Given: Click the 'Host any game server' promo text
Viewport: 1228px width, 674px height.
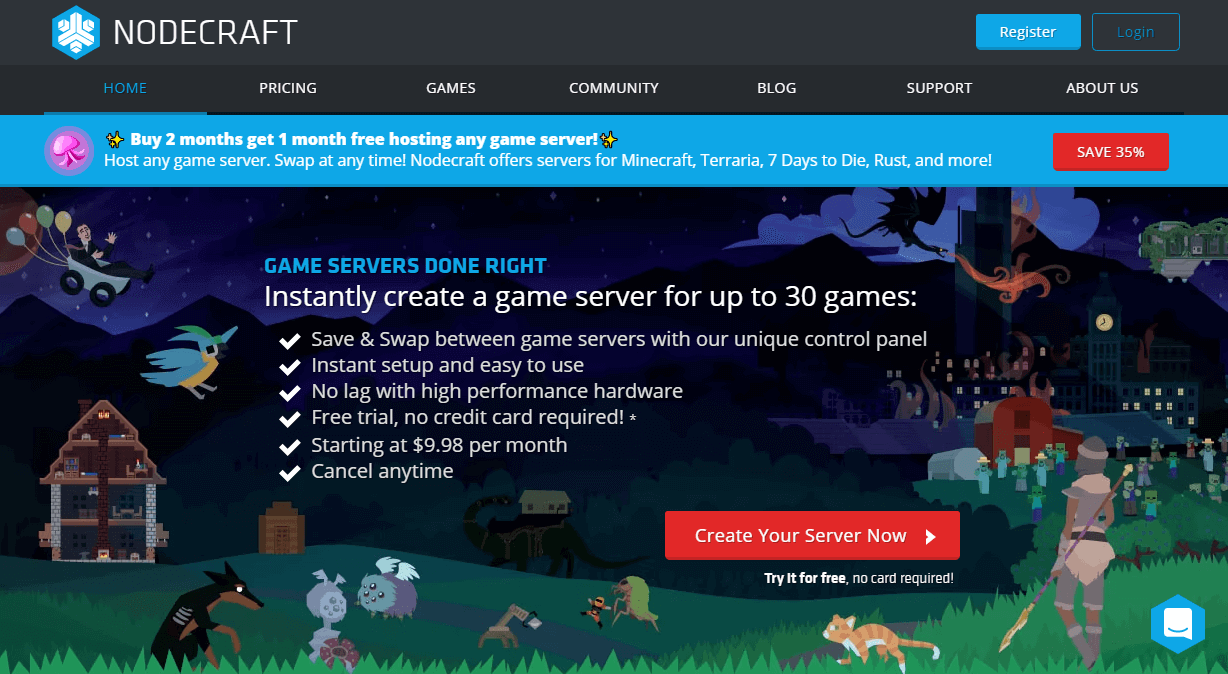Looking at the screenshot, I should coord(548,160).
